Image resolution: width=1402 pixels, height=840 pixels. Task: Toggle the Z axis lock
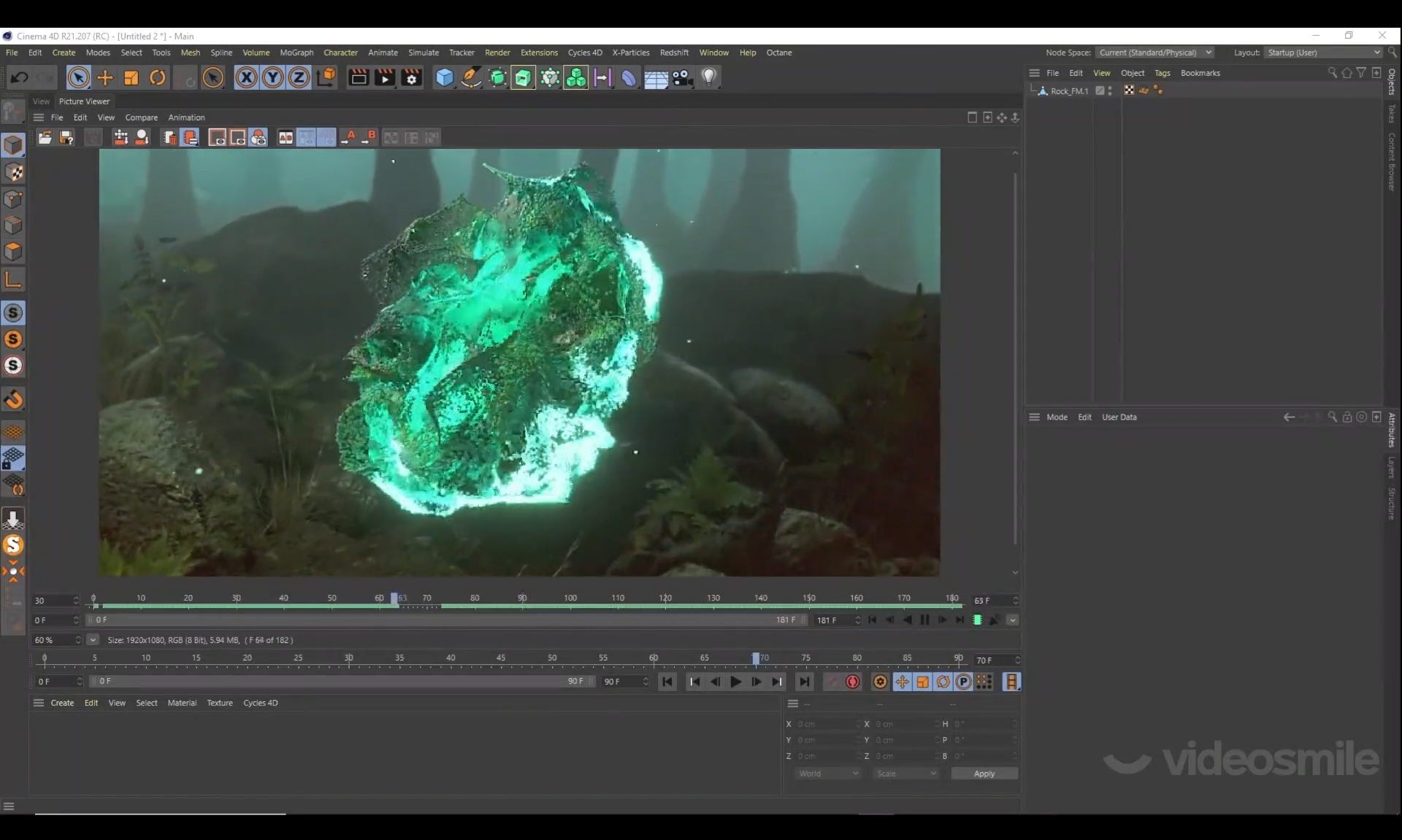tap(299, 77)
